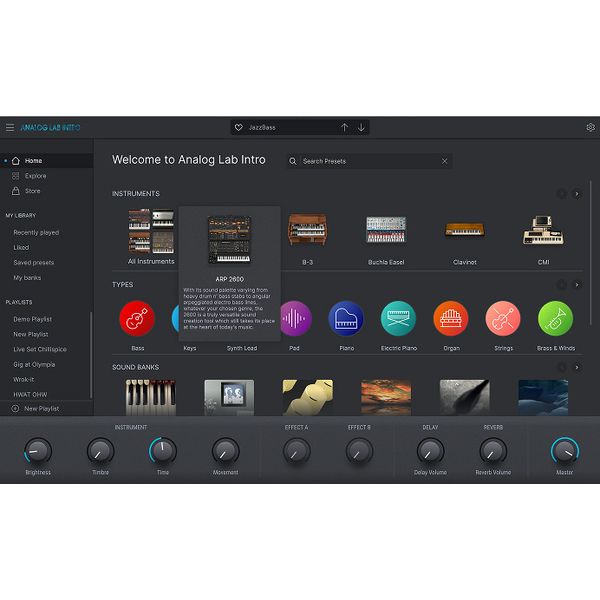The image size is (600, 600).
Task: Click the Delay Volume knob
Action: tap(430, 451)
